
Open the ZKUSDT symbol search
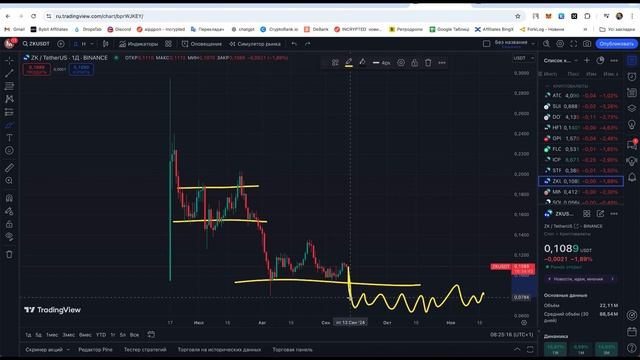click(36, 44)
